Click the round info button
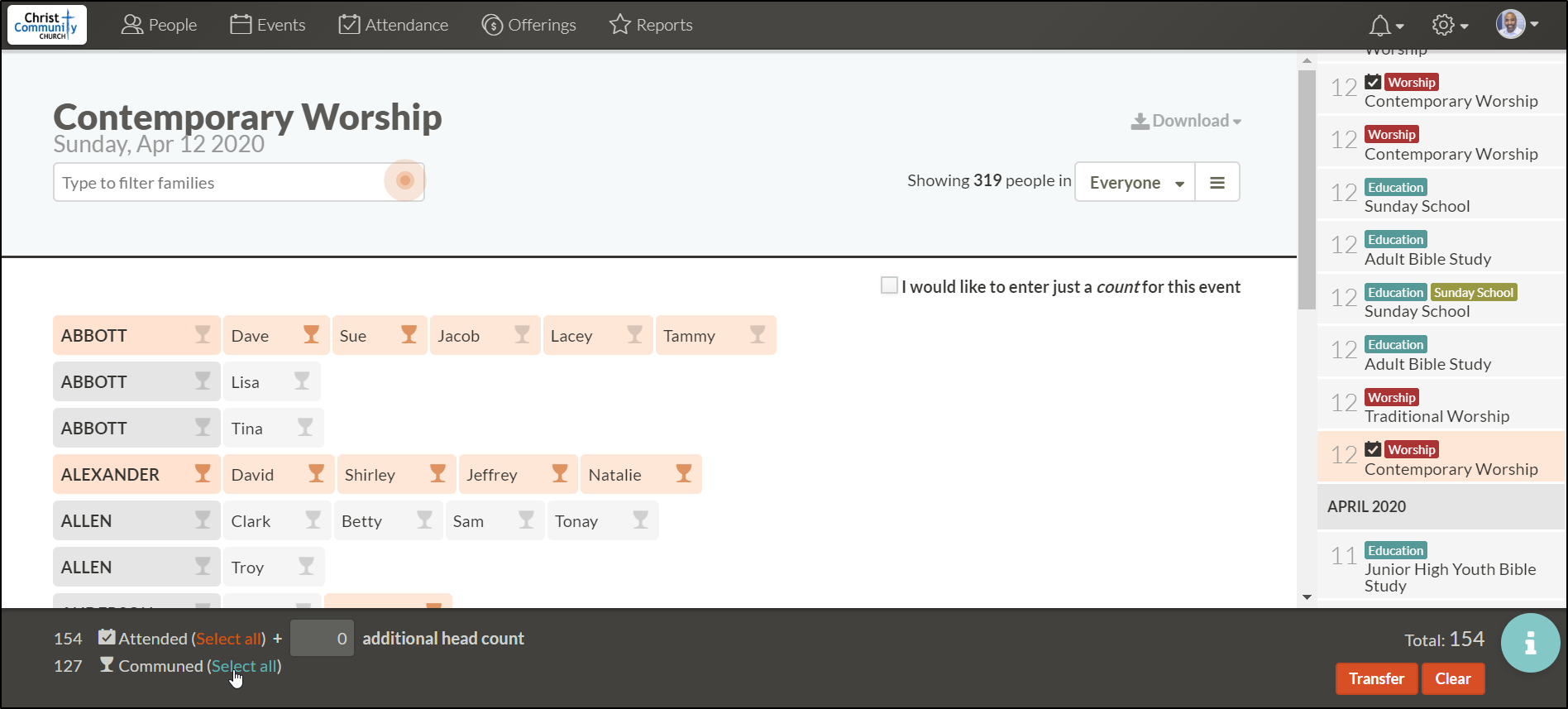Image resolution: width=1568 pixels, height=709 pixels. 1530,643
